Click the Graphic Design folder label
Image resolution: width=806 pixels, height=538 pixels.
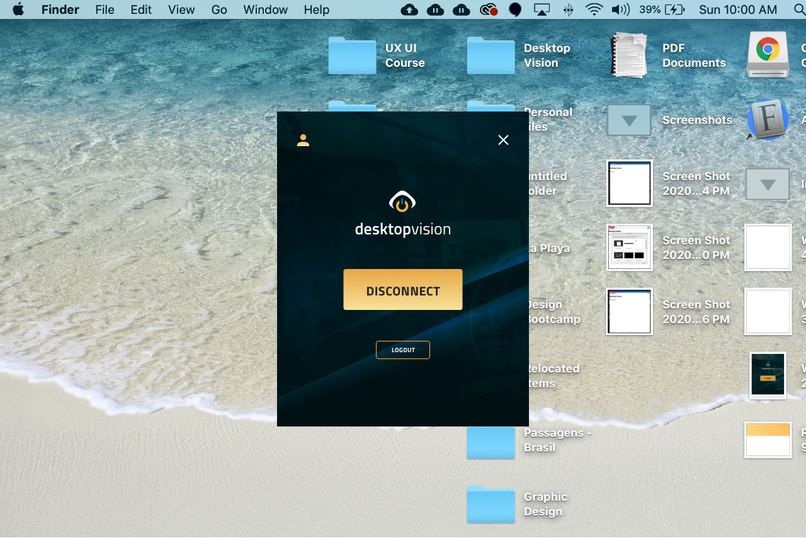(x=545, y=504)
